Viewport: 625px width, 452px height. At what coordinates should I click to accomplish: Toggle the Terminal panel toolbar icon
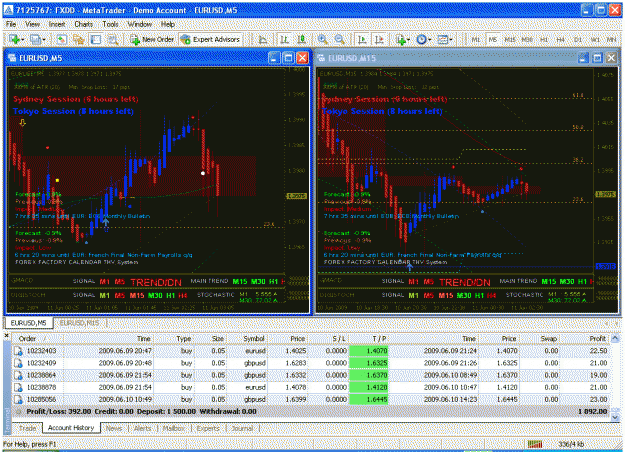[96, 39]
